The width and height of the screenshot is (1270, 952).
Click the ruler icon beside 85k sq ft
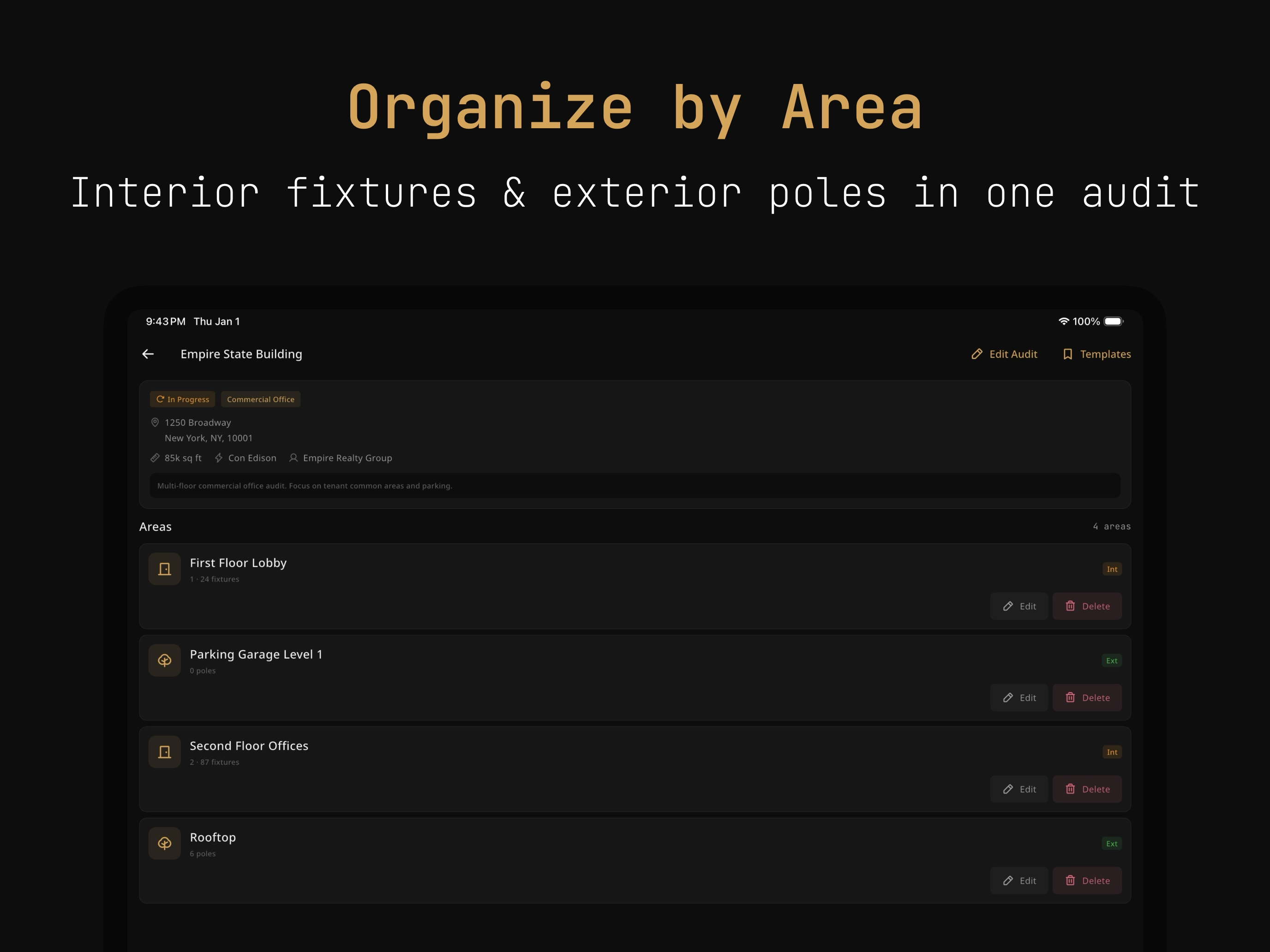point(155,458)
